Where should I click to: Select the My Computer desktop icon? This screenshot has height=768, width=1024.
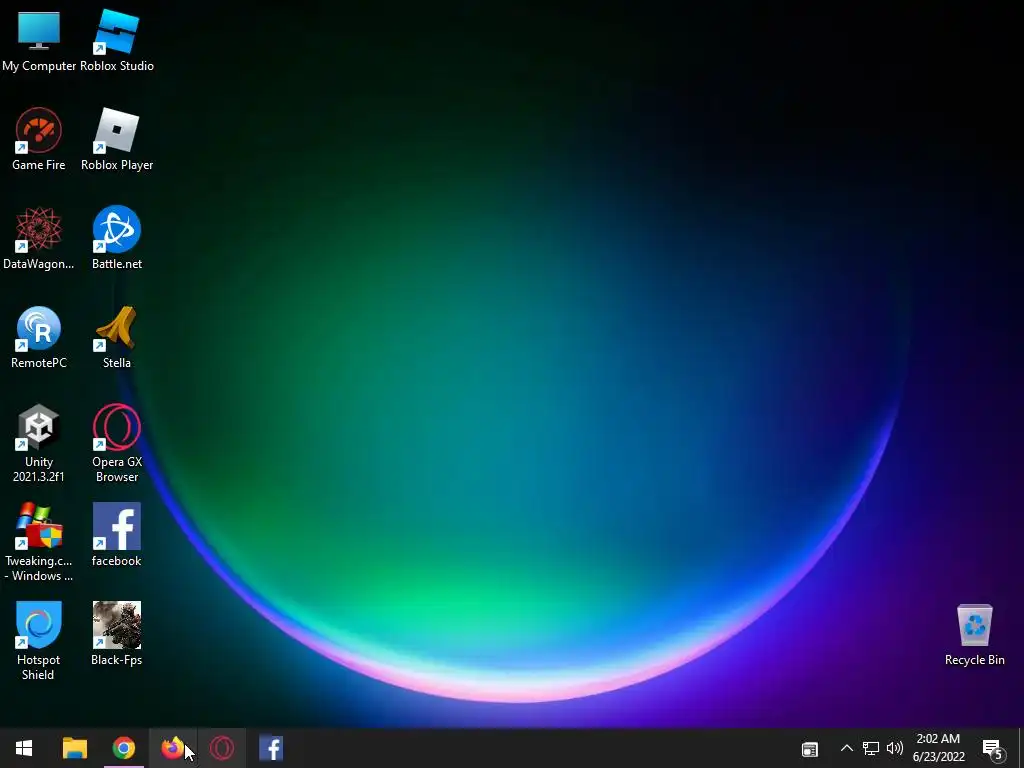click(x=39, y=40)
